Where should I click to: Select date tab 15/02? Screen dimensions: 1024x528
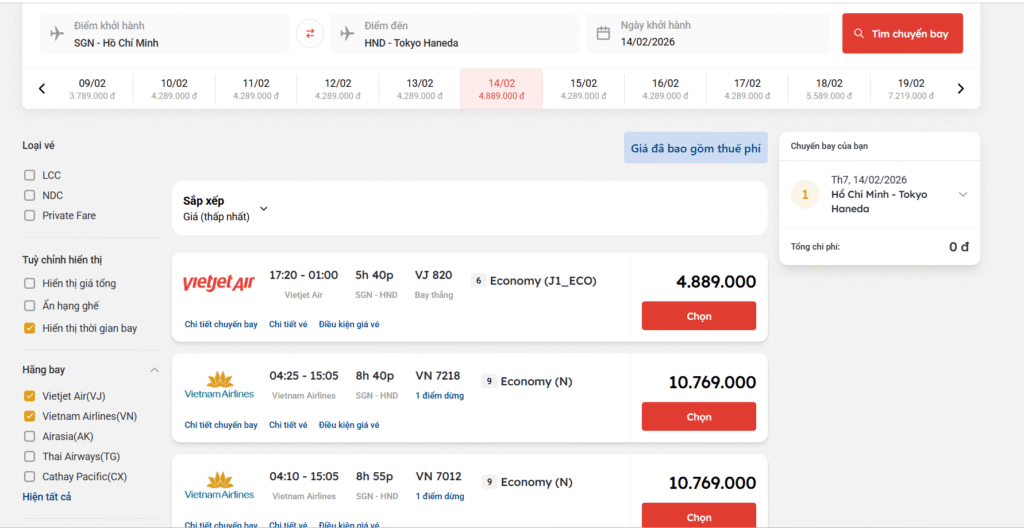click(583, 89)
